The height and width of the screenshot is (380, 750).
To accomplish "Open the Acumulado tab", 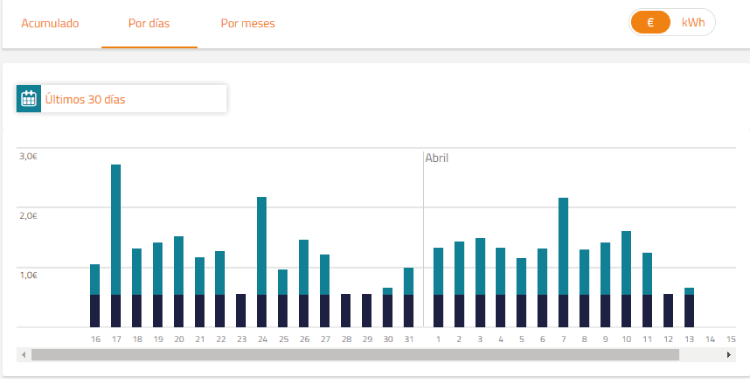I will [x=50, y=23].
